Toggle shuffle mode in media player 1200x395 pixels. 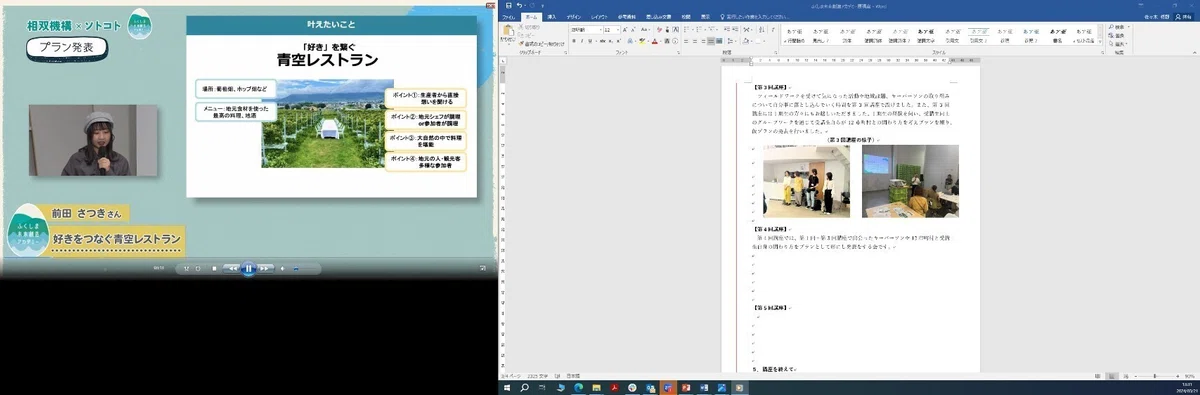pos(186,268)
